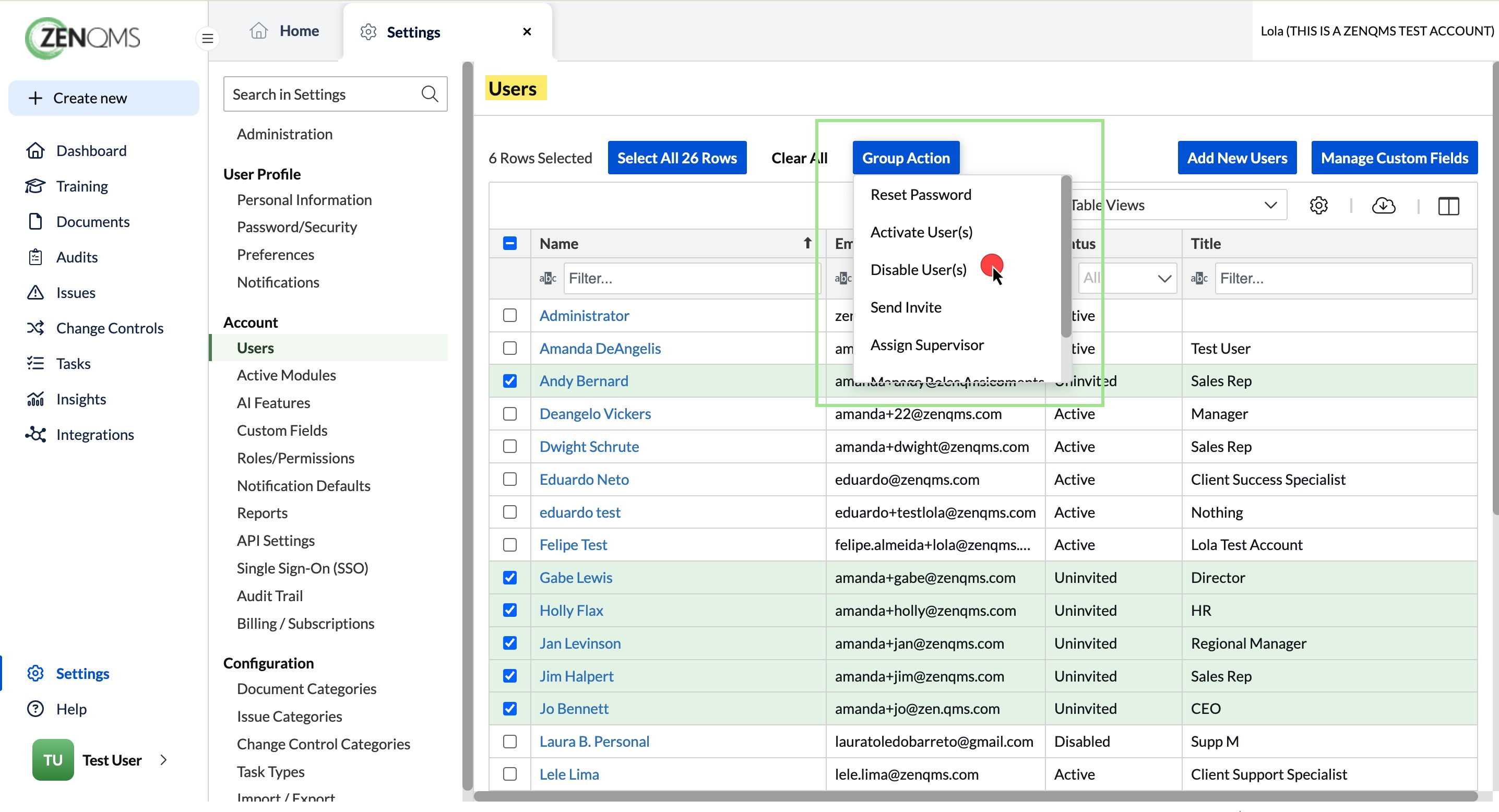Image resolution: width=1499 pixels, height=812 pixels.
Task: Check the Administrator row checkbox
Action: (510, 315)
